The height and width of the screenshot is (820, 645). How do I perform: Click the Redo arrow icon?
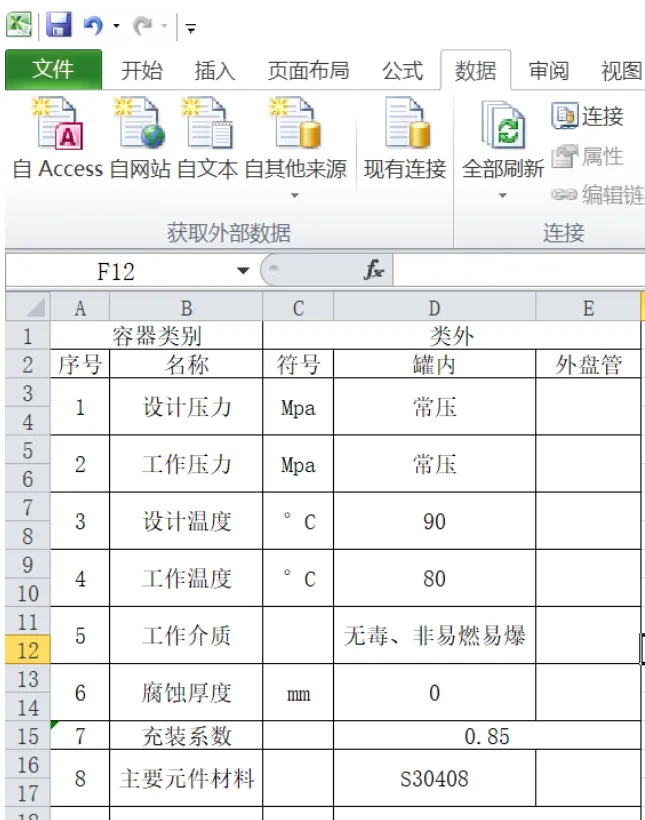[143, 25]
